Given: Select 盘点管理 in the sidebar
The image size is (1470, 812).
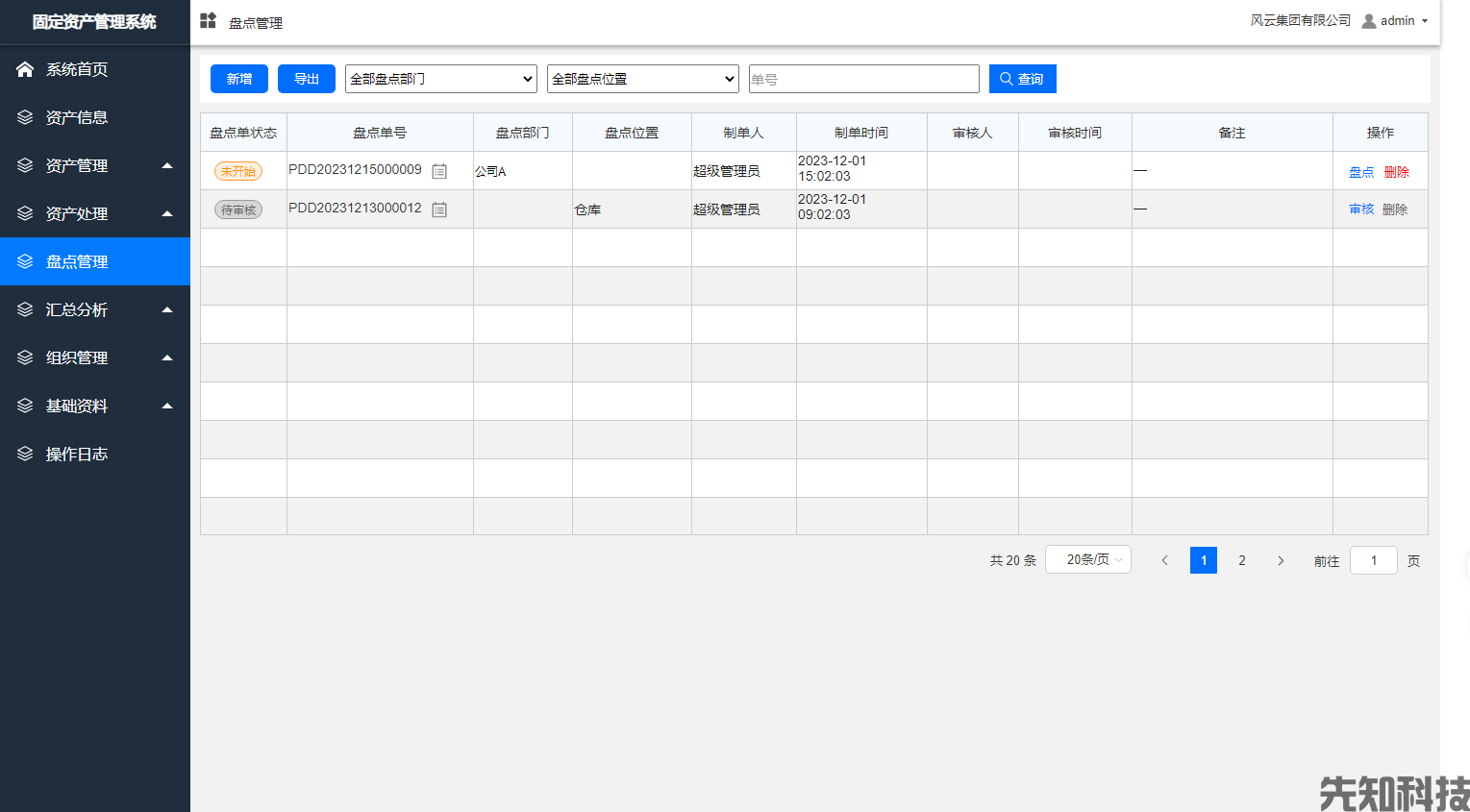Looking at the screenshot, I should pos(95,261).
